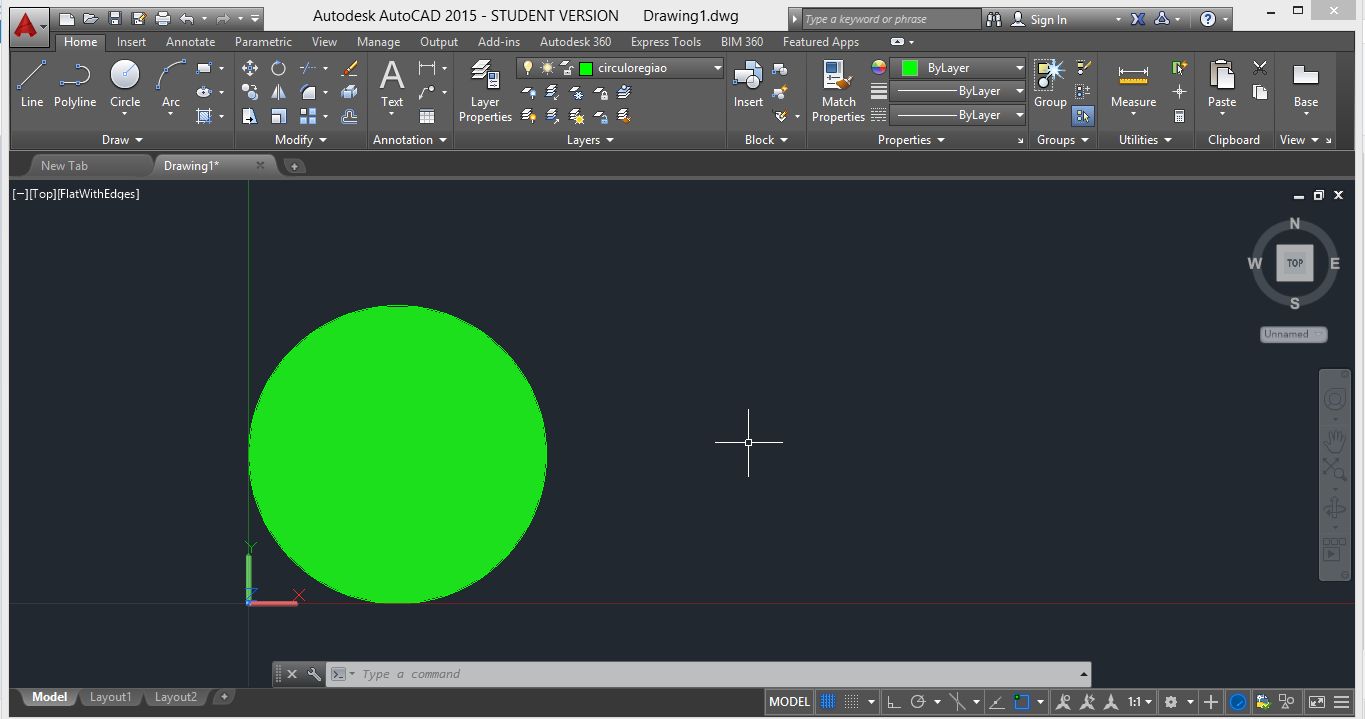Select the Line drawing tool
The height and width of the screenshot is (719, 1365).
(x=32, y=84)
